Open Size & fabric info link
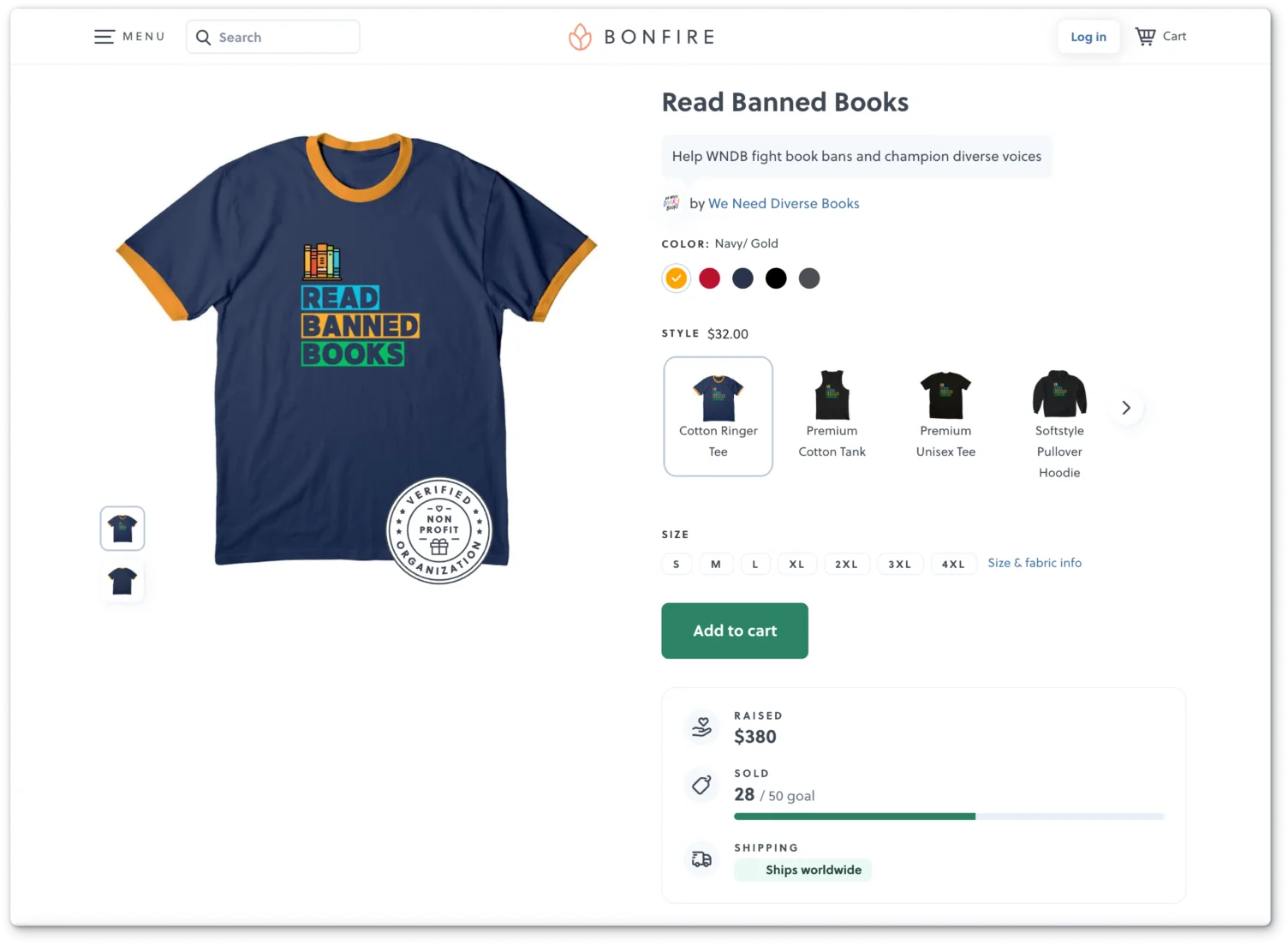1288x945 pixels. point(1035,563)
